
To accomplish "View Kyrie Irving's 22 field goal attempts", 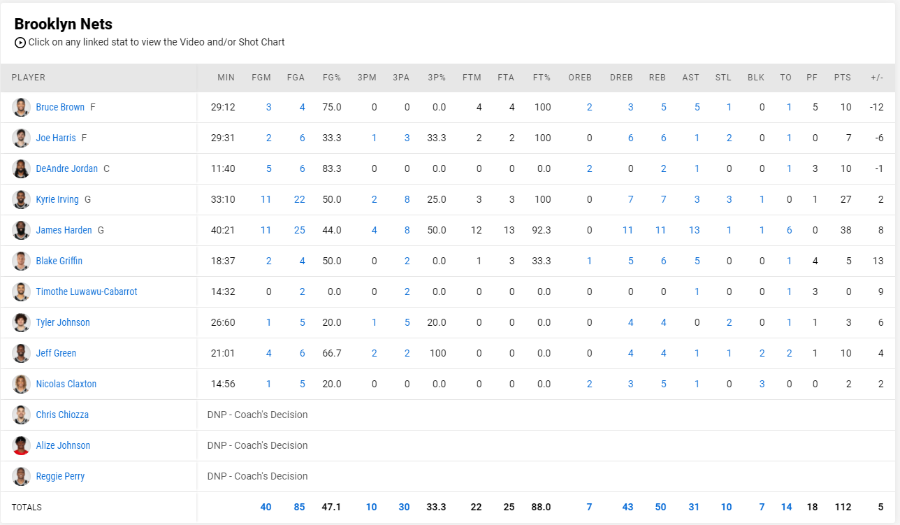I will (299, 200).
